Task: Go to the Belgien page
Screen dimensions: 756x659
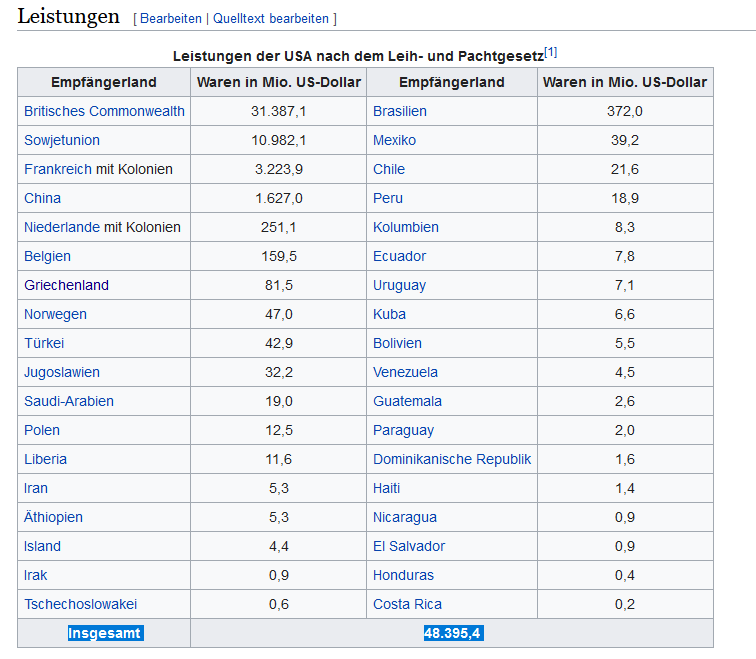Action: 47,256
